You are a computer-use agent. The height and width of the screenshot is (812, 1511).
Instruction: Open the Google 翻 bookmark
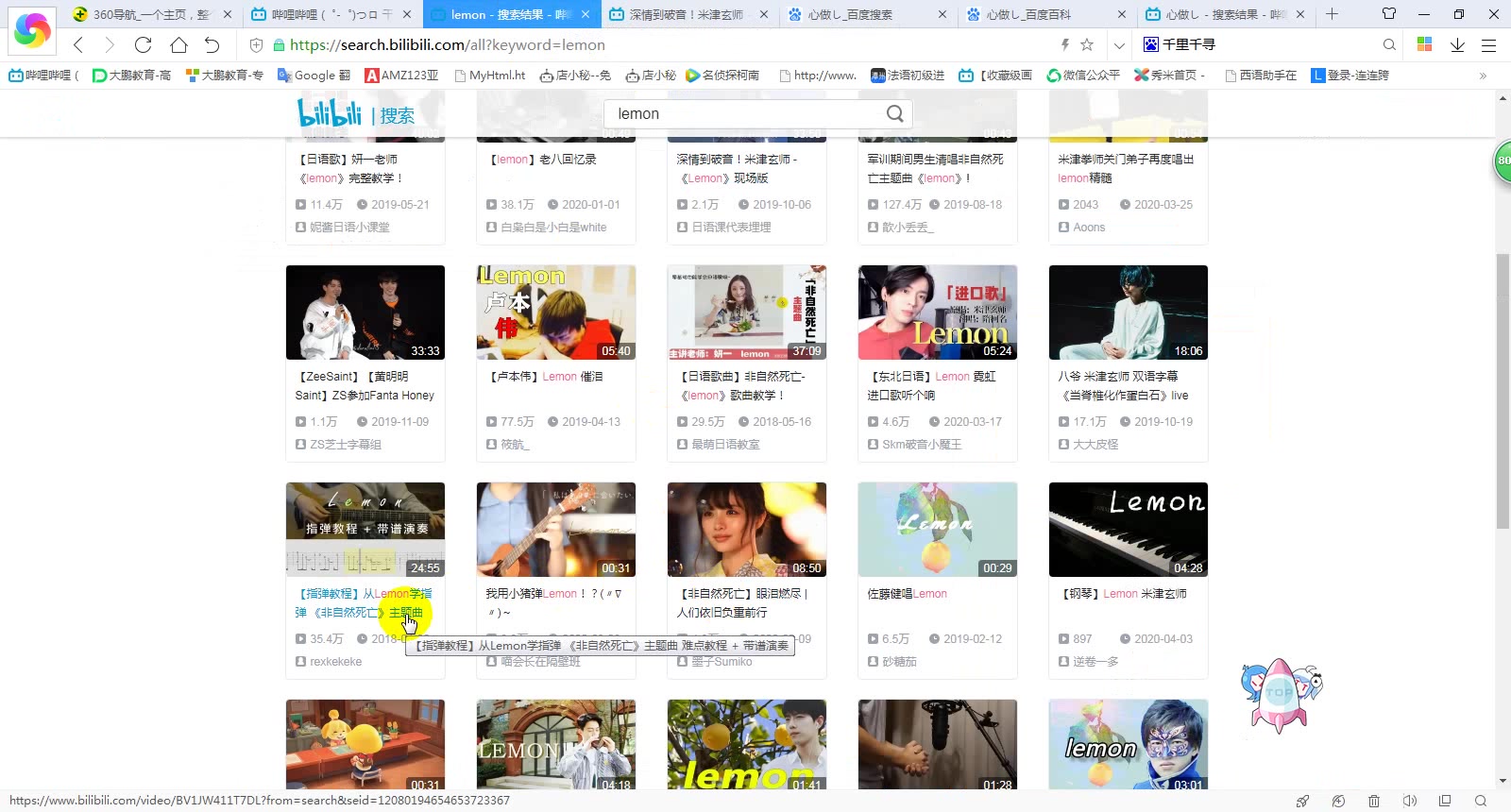tap(314, 76)
